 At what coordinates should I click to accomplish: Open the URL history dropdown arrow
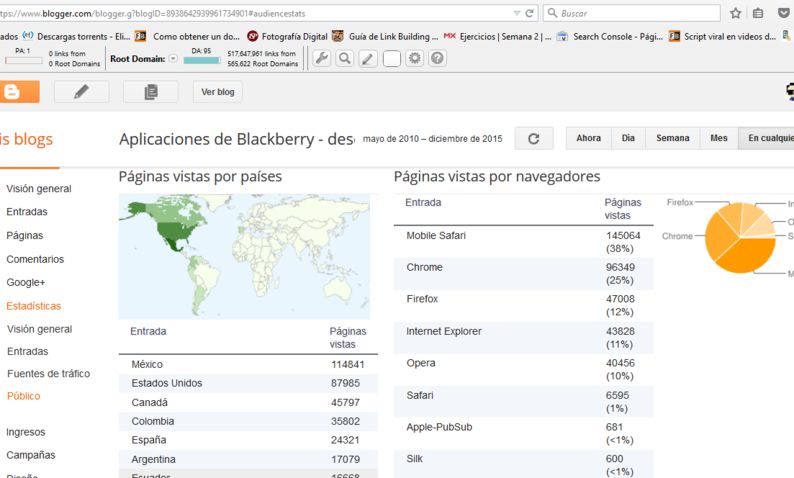click(517, 13)
